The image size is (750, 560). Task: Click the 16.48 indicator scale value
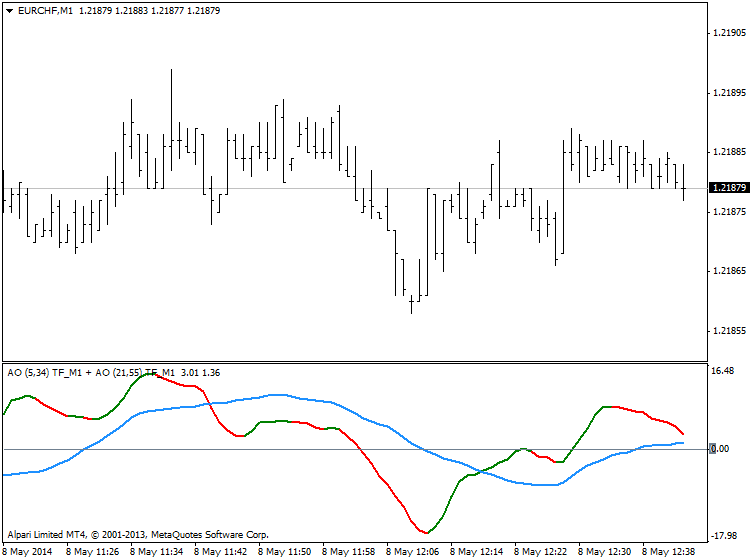click(722, 371)
